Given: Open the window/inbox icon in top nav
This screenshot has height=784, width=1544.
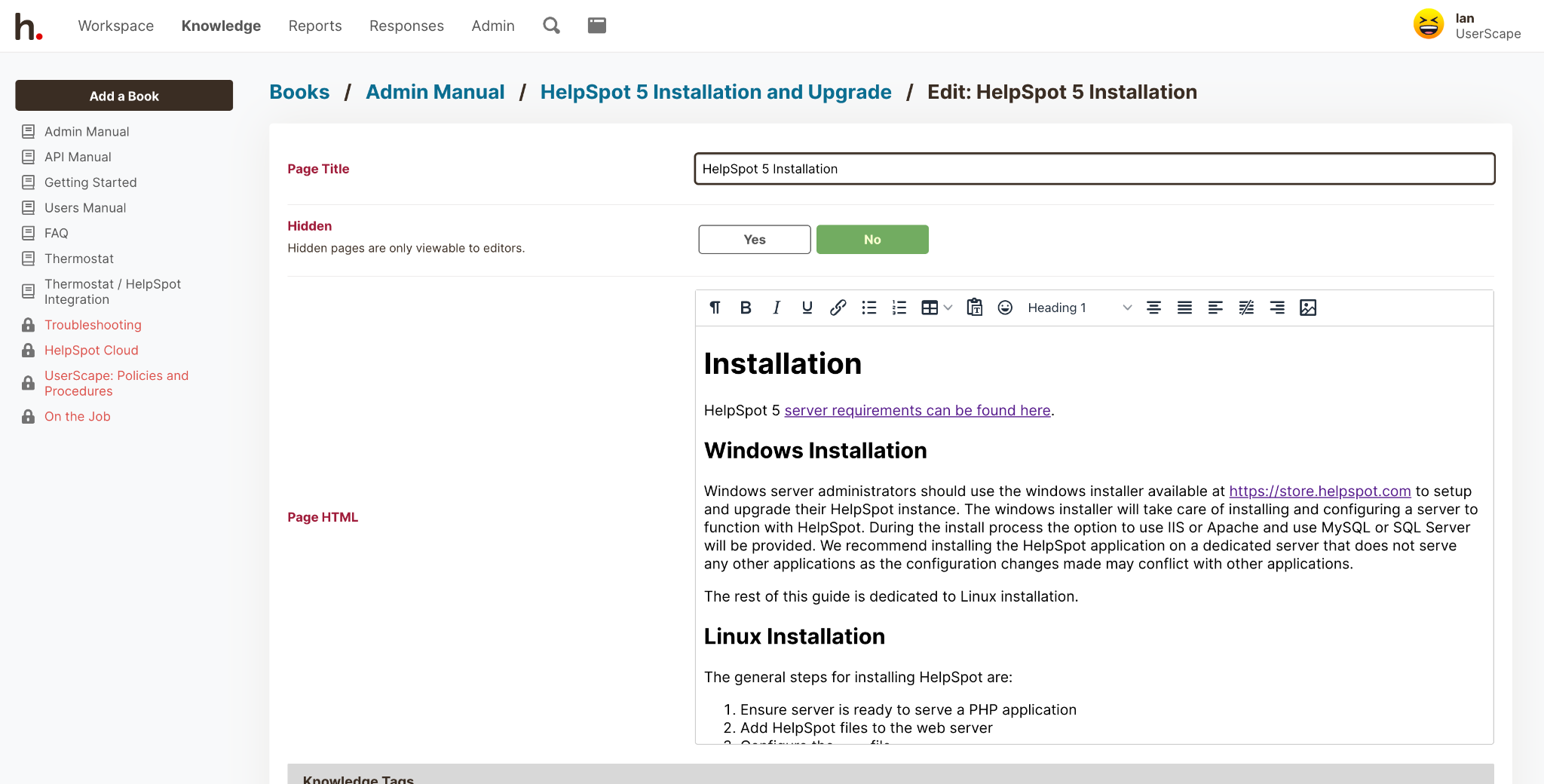Looking at the screenshot, I should pos(597,26).
